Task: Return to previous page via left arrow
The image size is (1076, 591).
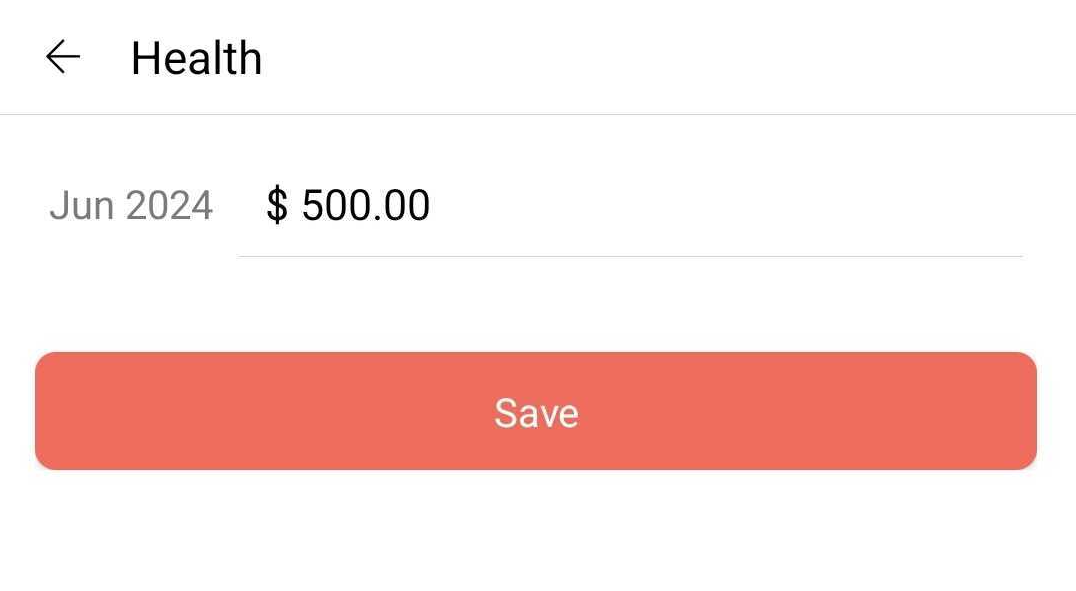Action: tap(62, 58)
